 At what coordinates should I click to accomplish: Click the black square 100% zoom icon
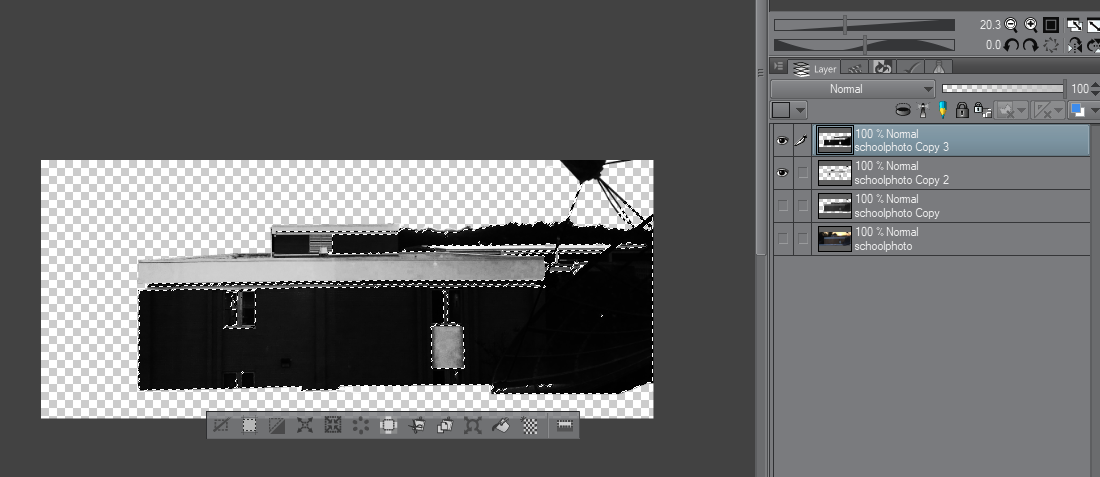[1050, 25]
